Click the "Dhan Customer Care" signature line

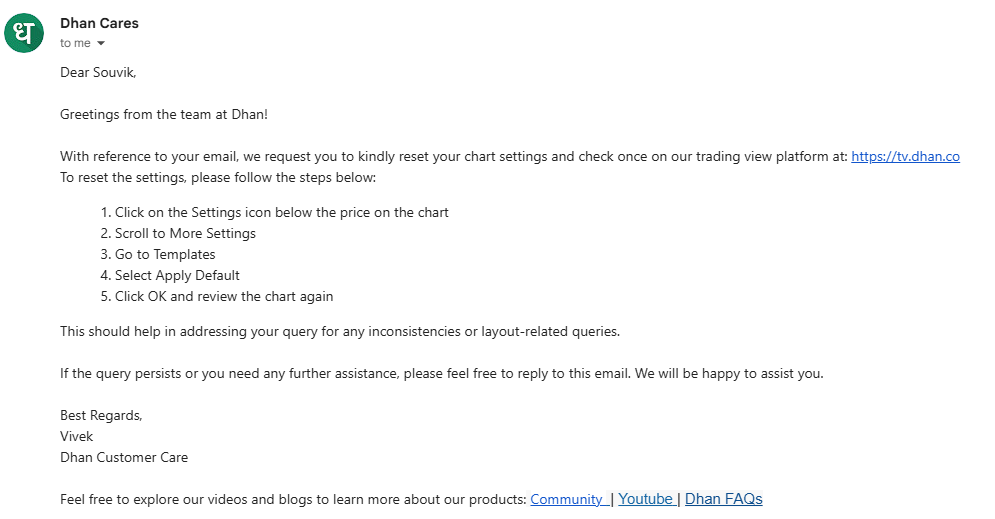coord(124,457)
